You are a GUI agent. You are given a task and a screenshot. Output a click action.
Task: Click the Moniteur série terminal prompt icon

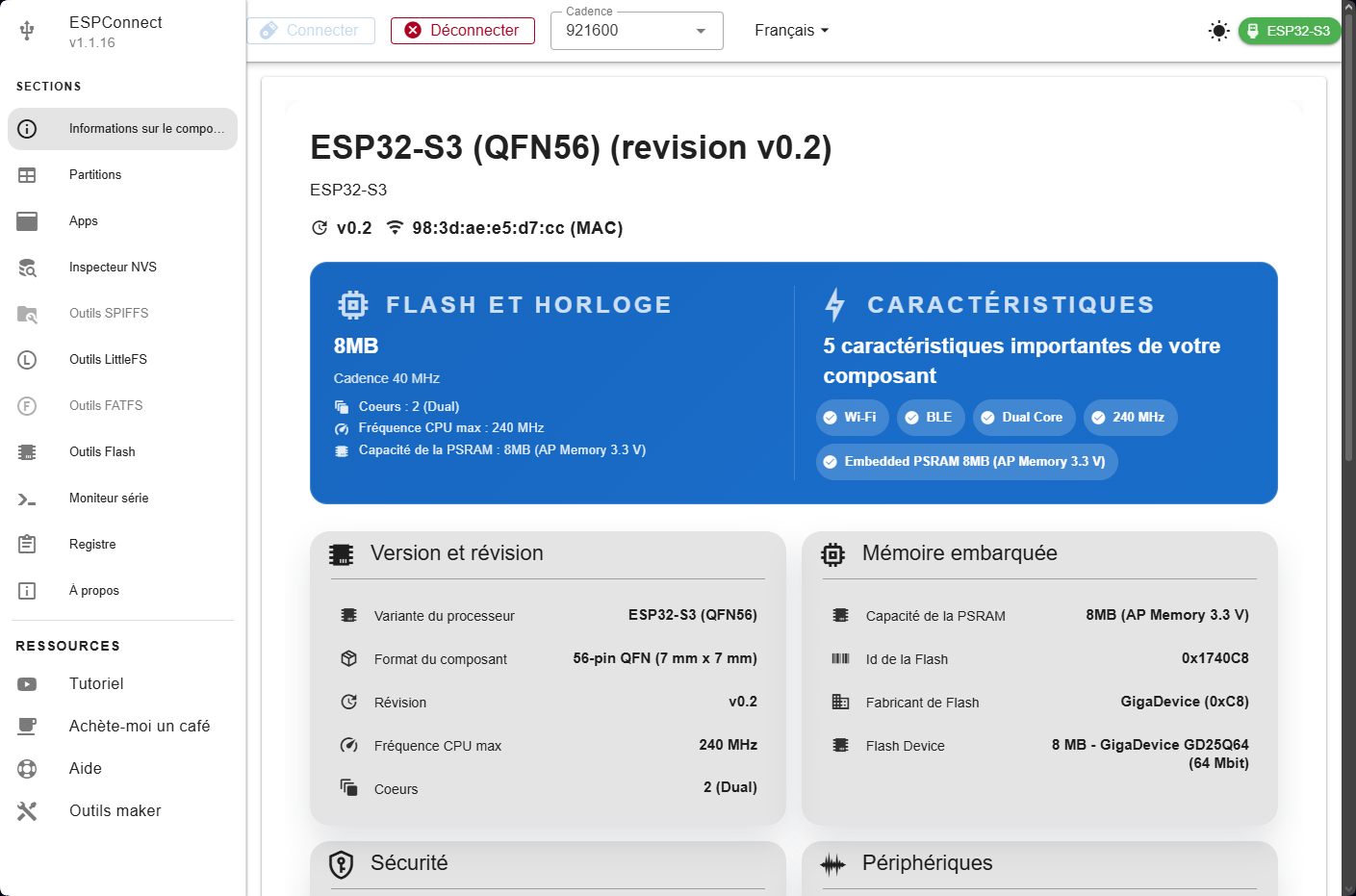tap(27, 499)
